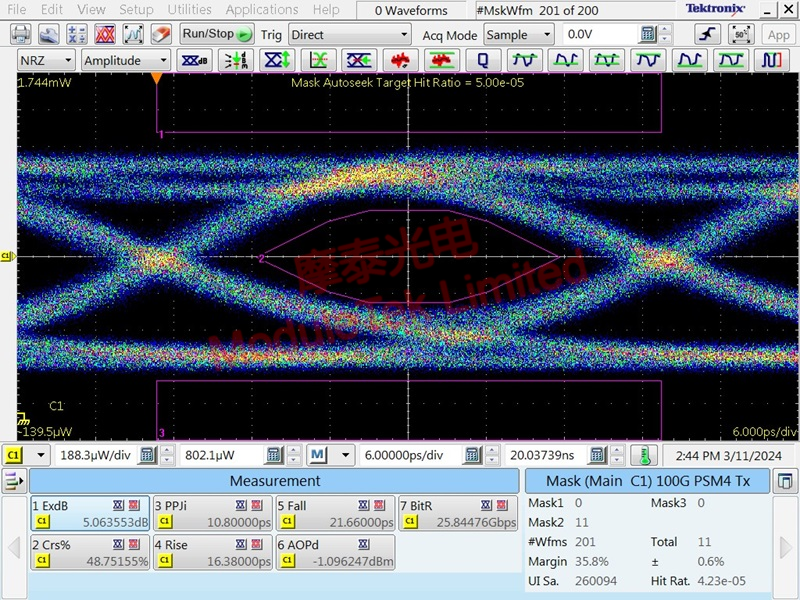This screenshot has width=800, height=600.
Task: Open the NRZ signal type dropdown
Action: coord(46,60)
